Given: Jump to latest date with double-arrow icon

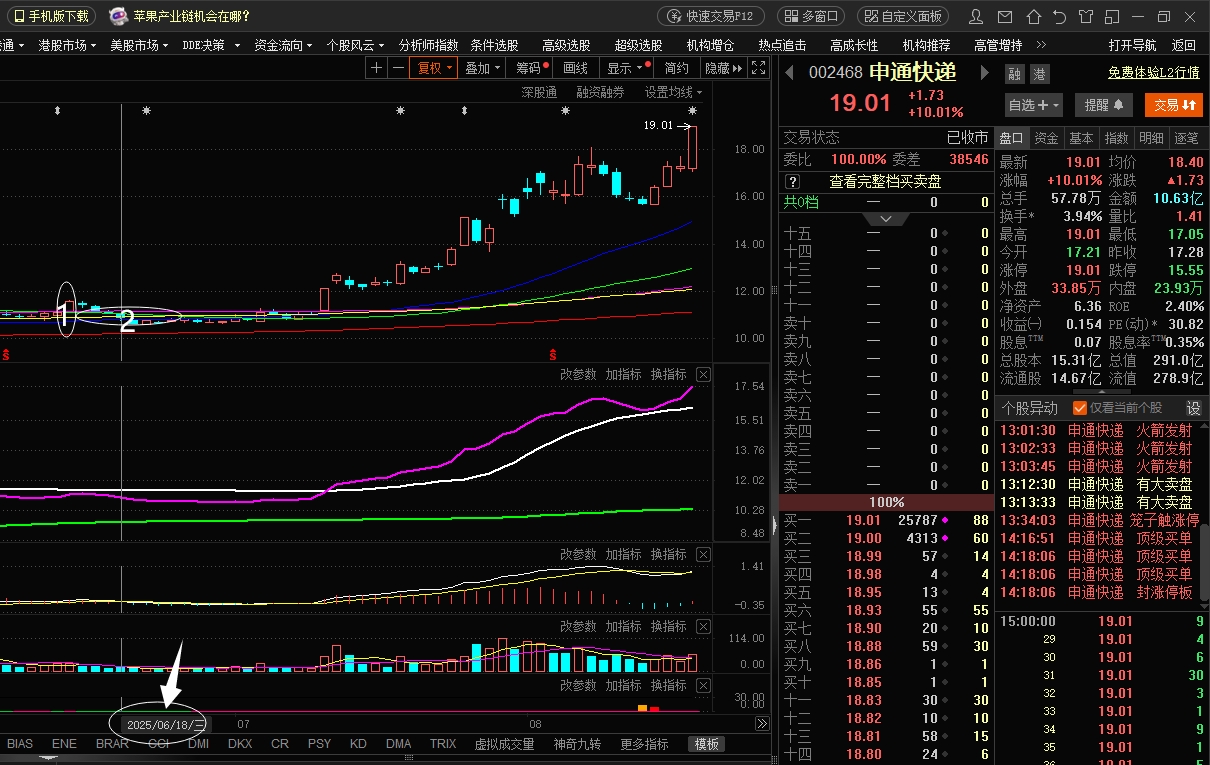Looking at the screenshot, I should [761, 723].
